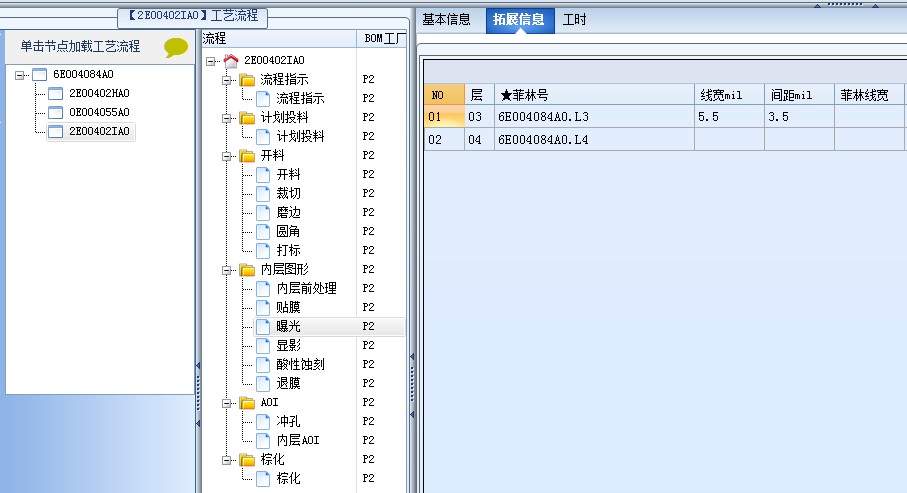Screen dimensions: 907x493
Task: Select the 2E00402HA0 node
Action: [99, 93]
